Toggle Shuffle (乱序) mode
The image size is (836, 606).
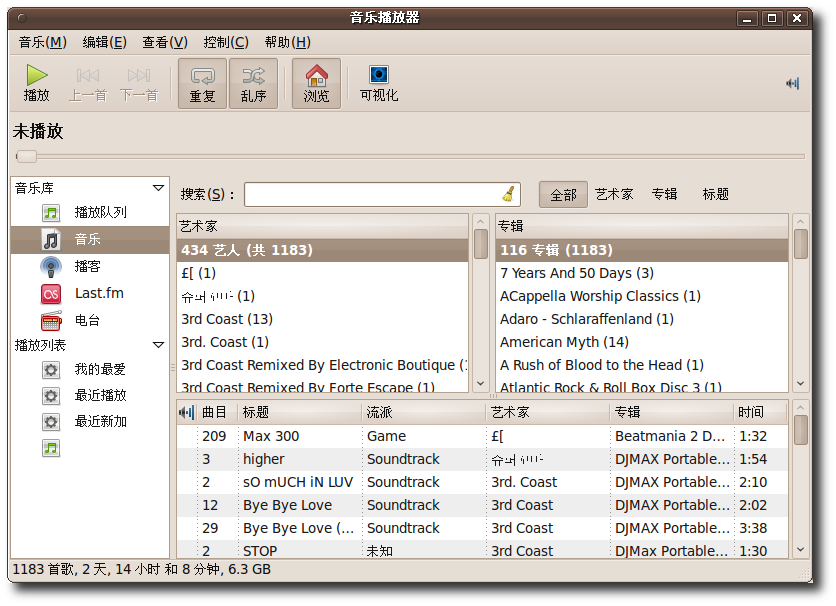point(253,83)
